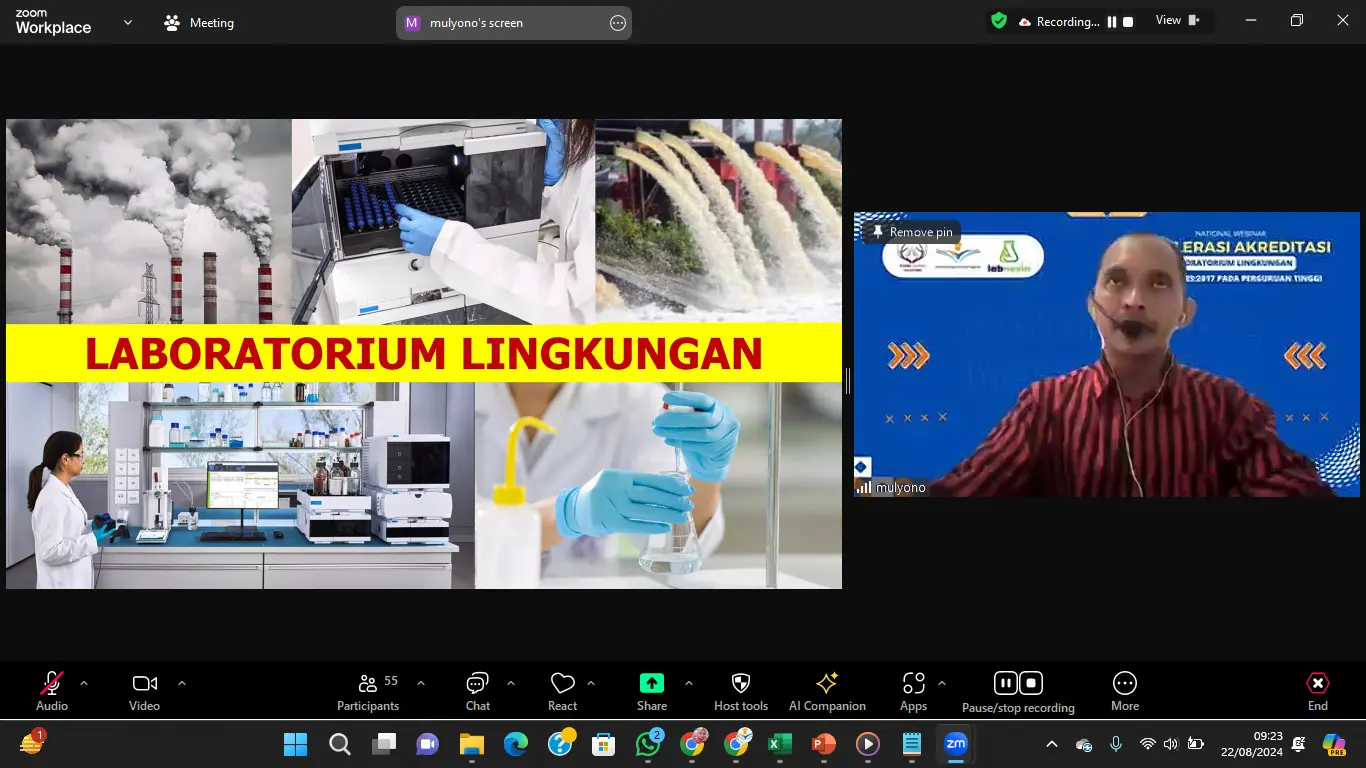The width and height of the screenshot is (1366, 768).
Task: Expand the Video options chevron
Action: pyautogui.click(x=181, y=684)
